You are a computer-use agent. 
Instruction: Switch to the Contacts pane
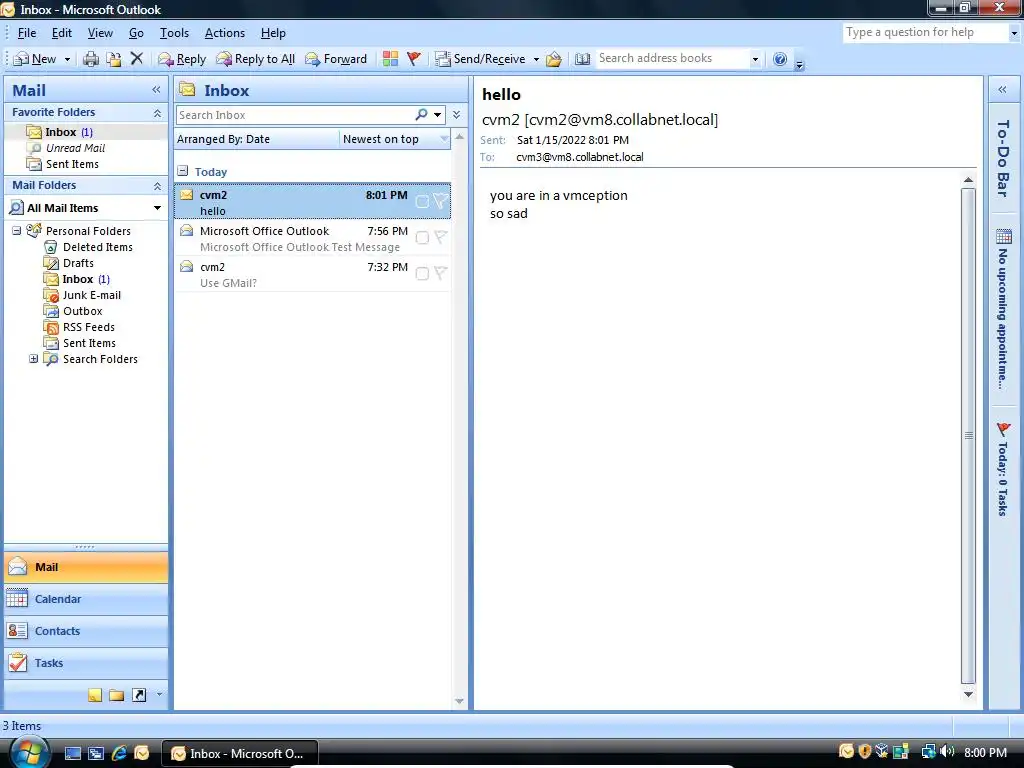(x=86, y=631)
